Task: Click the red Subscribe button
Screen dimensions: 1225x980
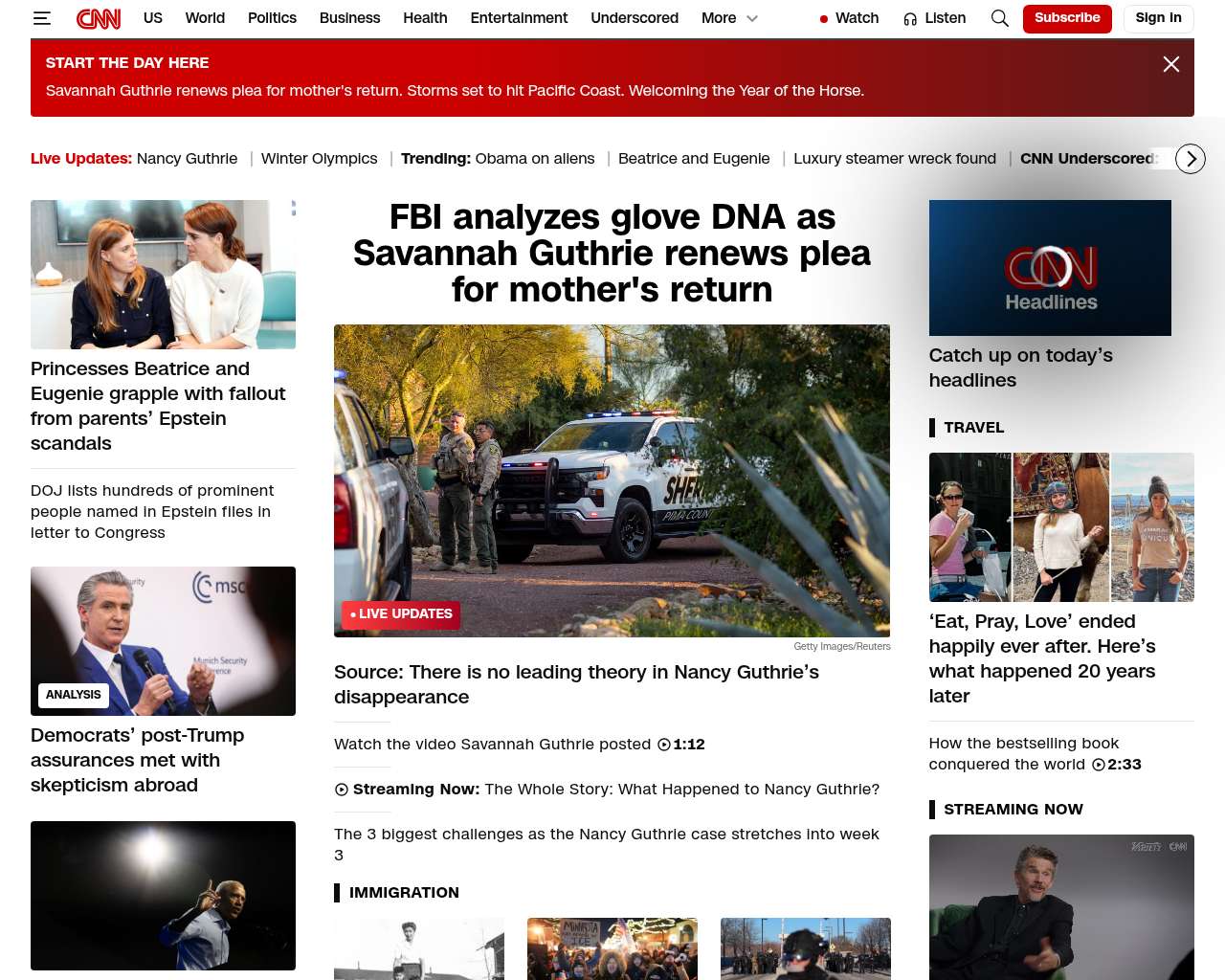Action: coord(1067,18)
